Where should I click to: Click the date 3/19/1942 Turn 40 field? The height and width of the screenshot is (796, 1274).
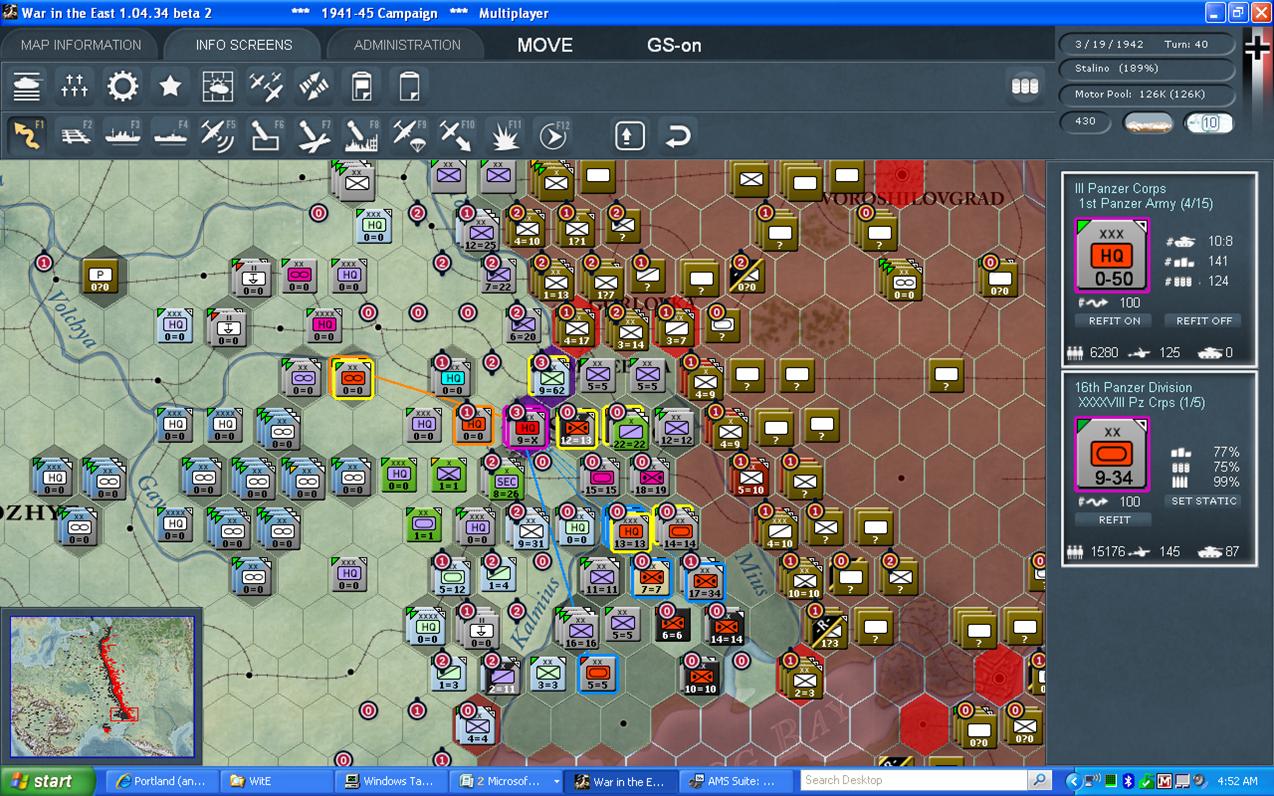[x=1147, y=45]
